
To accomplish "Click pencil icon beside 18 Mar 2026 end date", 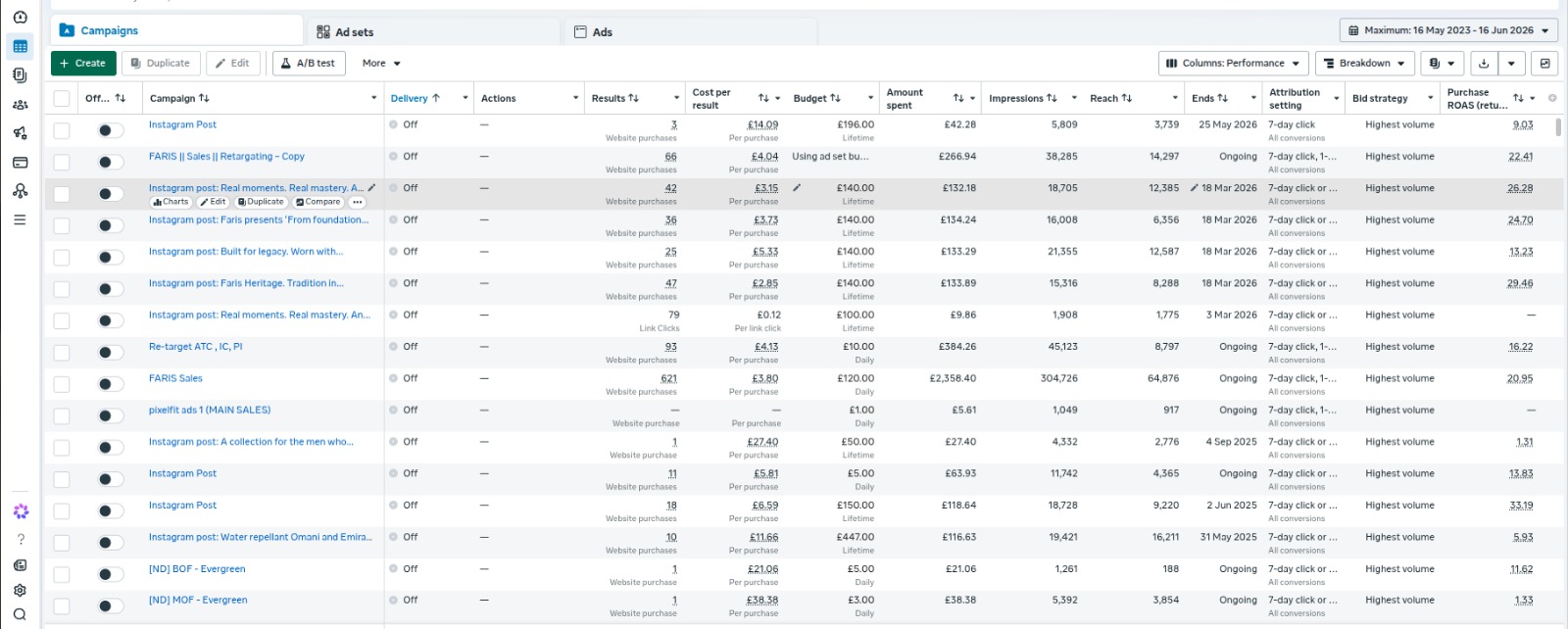I will coord(1194,187).
